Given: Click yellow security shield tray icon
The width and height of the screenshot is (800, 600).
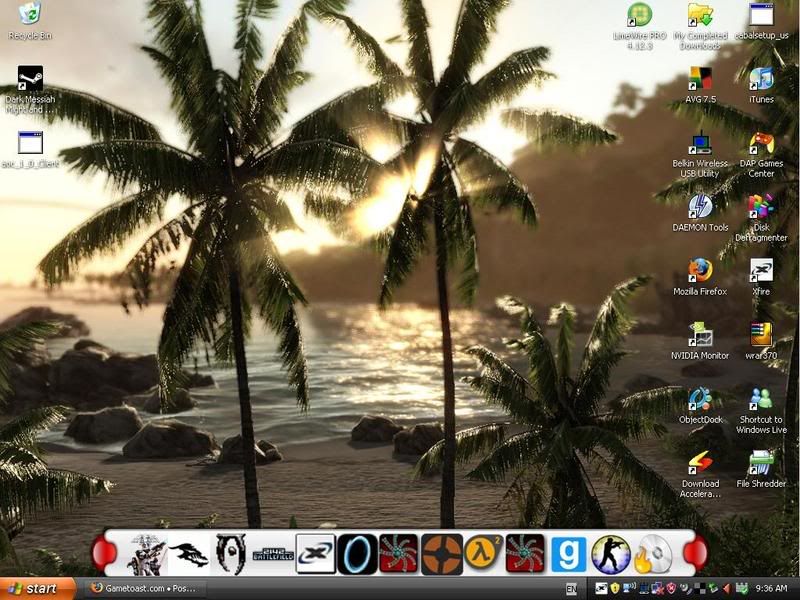Looking at the screenshot, I should [615, 588].
